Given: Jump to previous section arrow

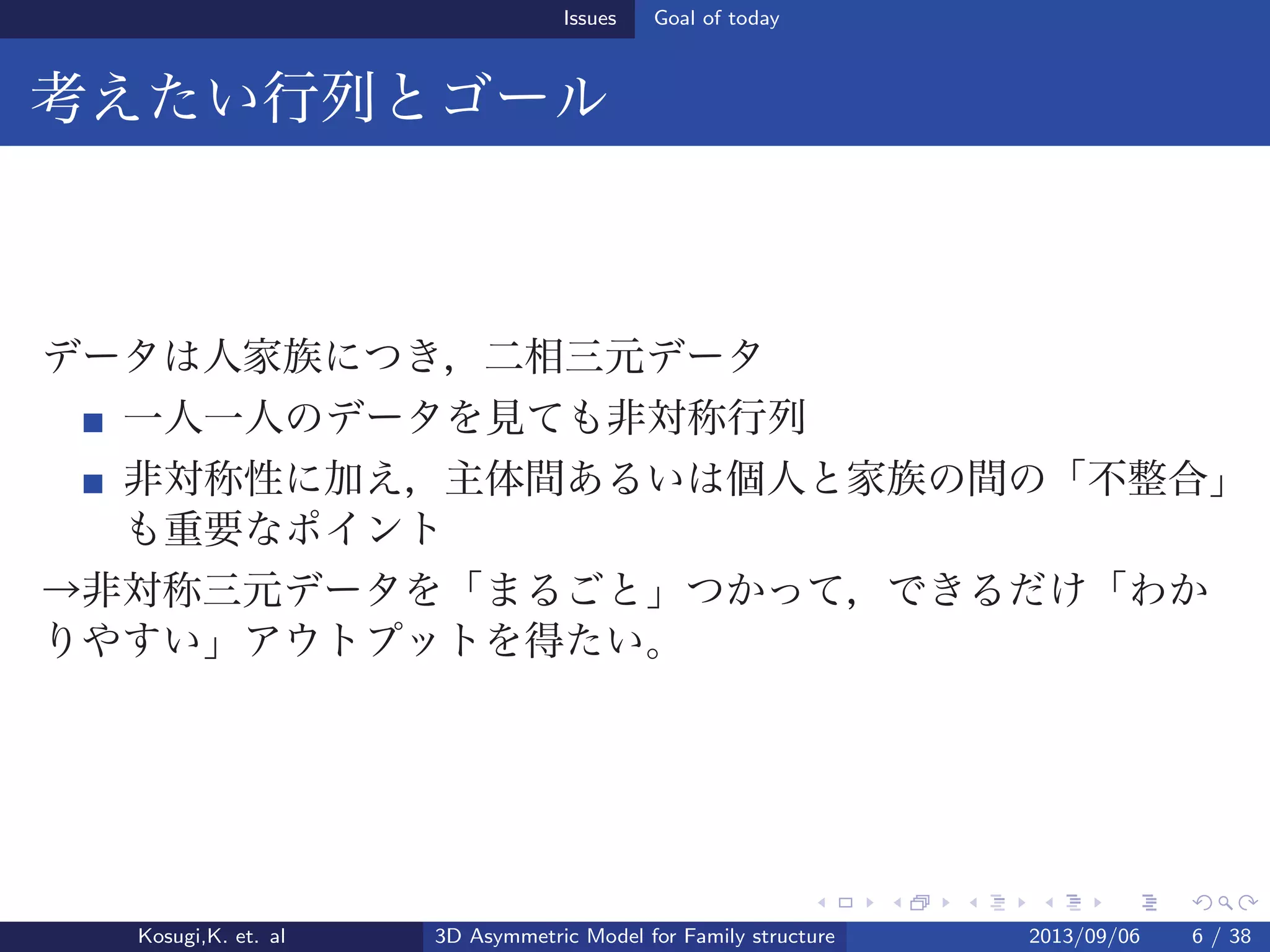Looking at the screenshot, I should pyautogui.click(x=1049, y=903).
